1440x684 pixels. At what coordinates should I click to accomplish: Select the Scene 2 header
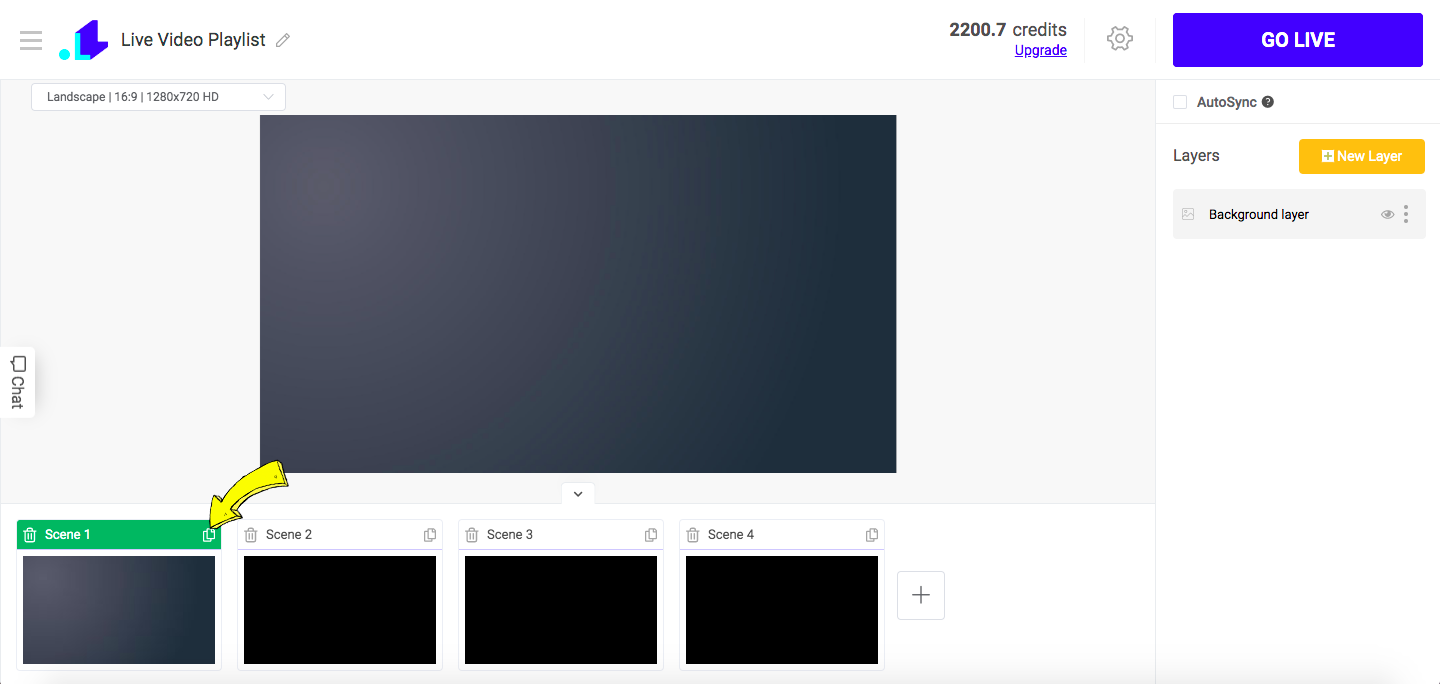(x=340, y=535)
